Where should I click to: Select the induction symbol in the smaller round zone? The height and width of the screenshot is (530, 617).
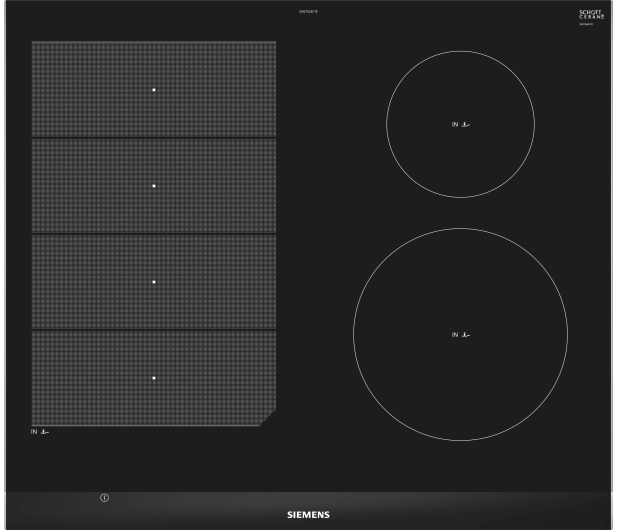click(461, 124)
